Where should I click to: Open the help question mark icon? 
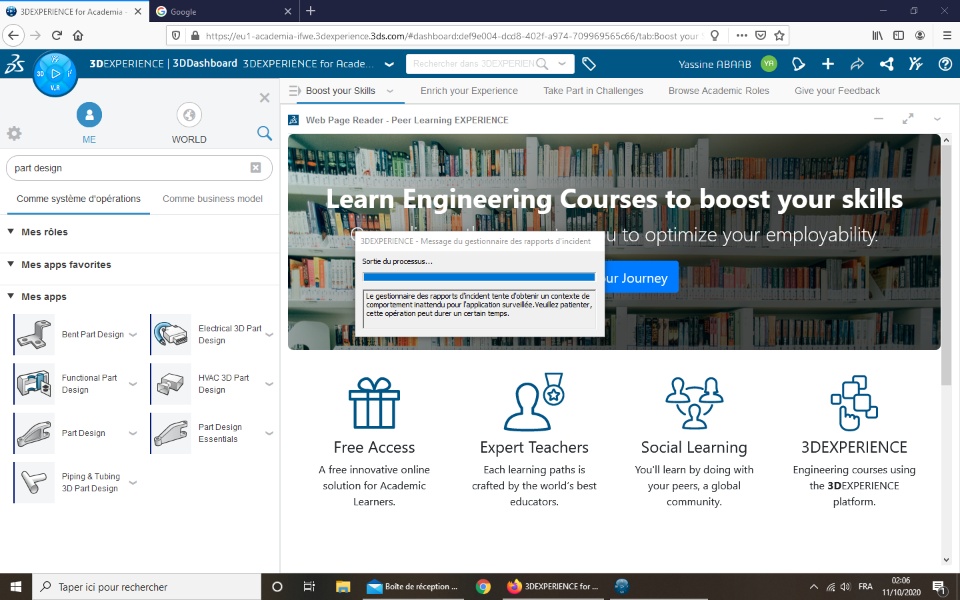(945, 64)
